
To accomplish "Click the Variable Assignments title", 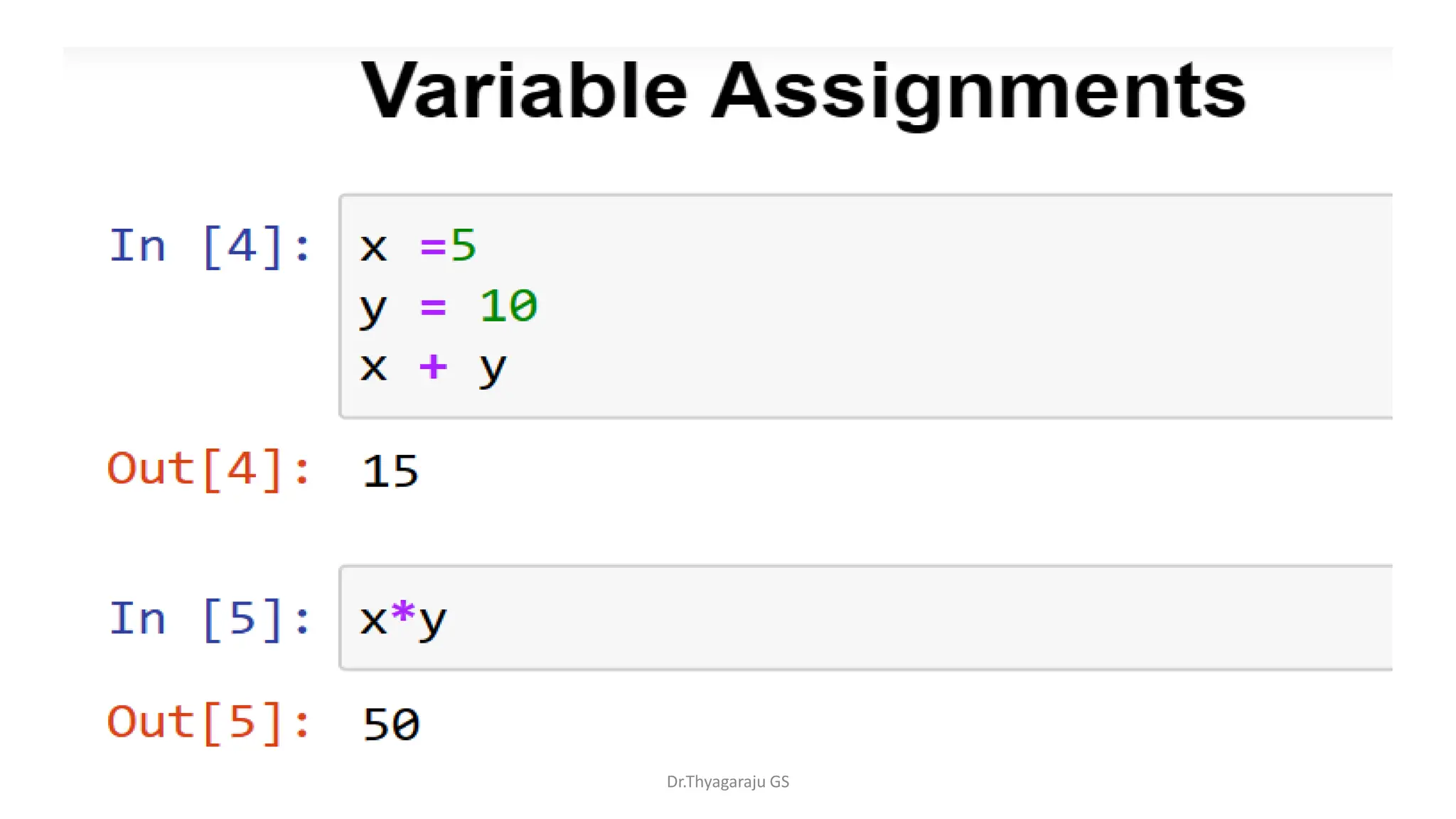I will point(803,92).
